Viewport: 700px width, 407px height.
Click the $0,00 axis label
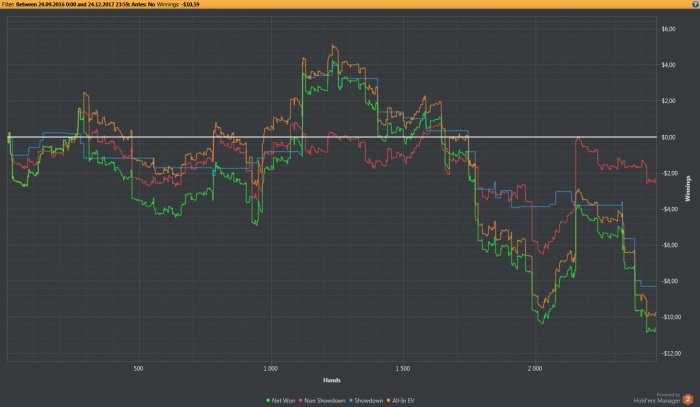tap(668, 137)
